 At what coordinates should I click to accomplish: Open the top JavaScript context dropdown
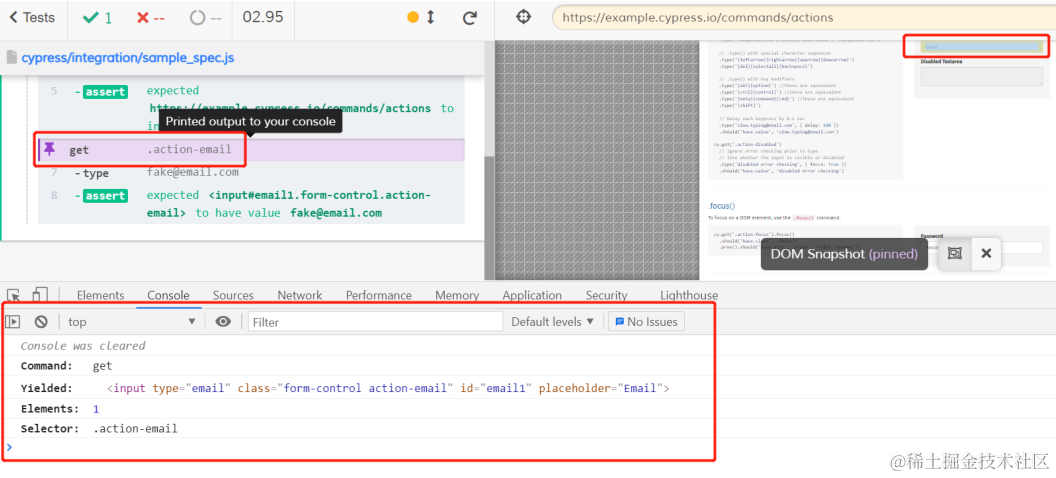click(132, 322)
